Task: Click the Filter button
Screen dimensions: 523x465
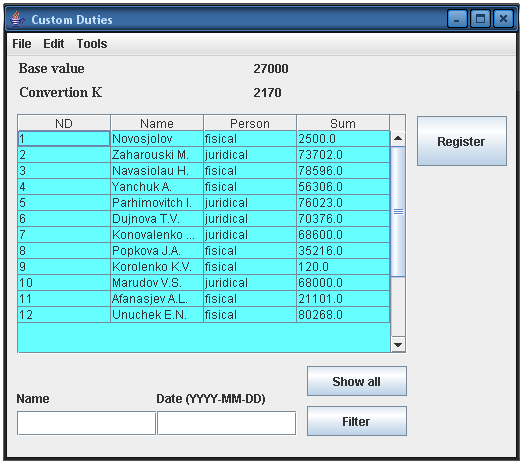Action: pos(357,421)
